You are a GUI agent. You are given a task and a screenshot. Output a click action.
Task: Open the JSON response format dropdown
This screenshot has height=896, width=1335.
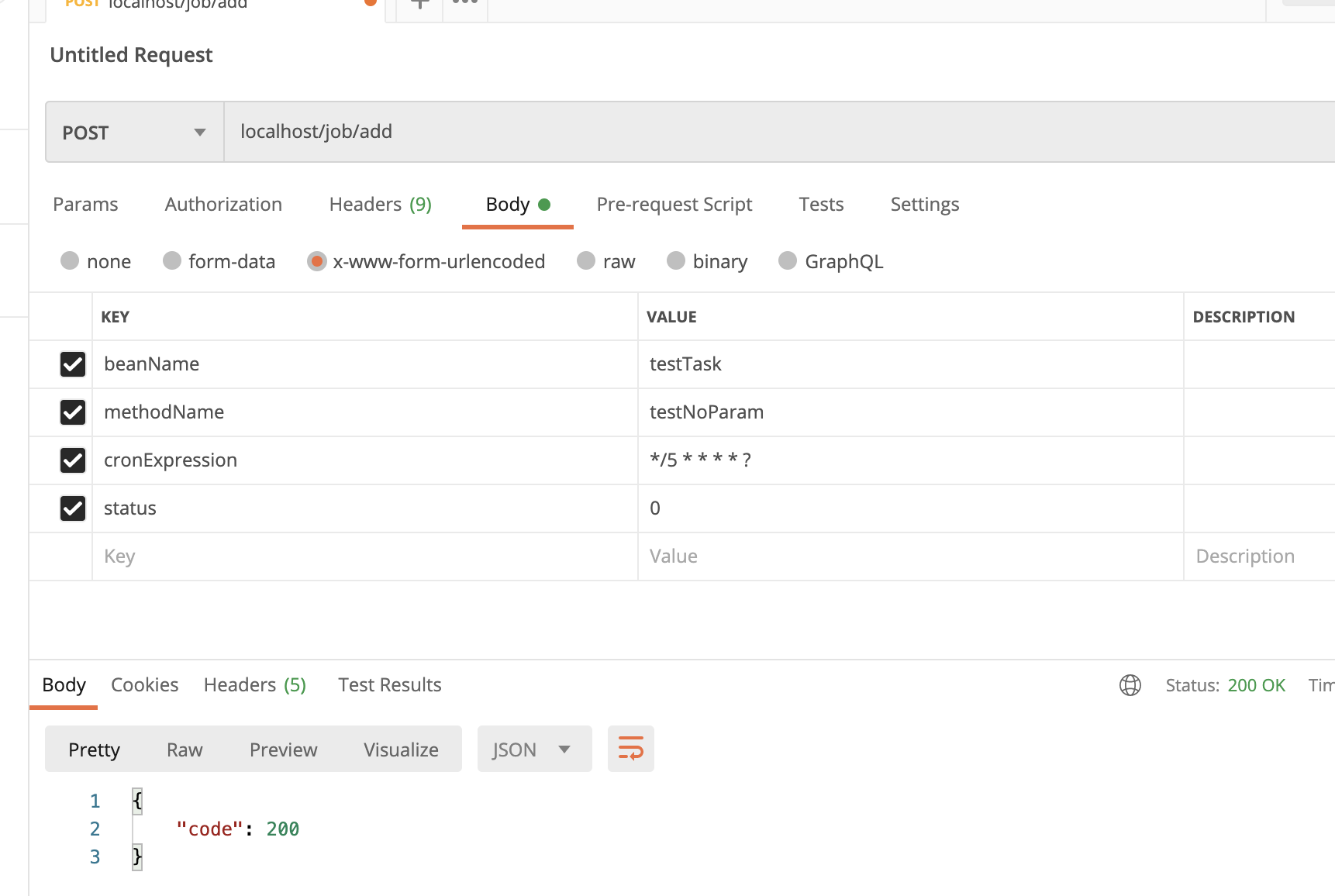pyautogui.click(x=534, y=749)
